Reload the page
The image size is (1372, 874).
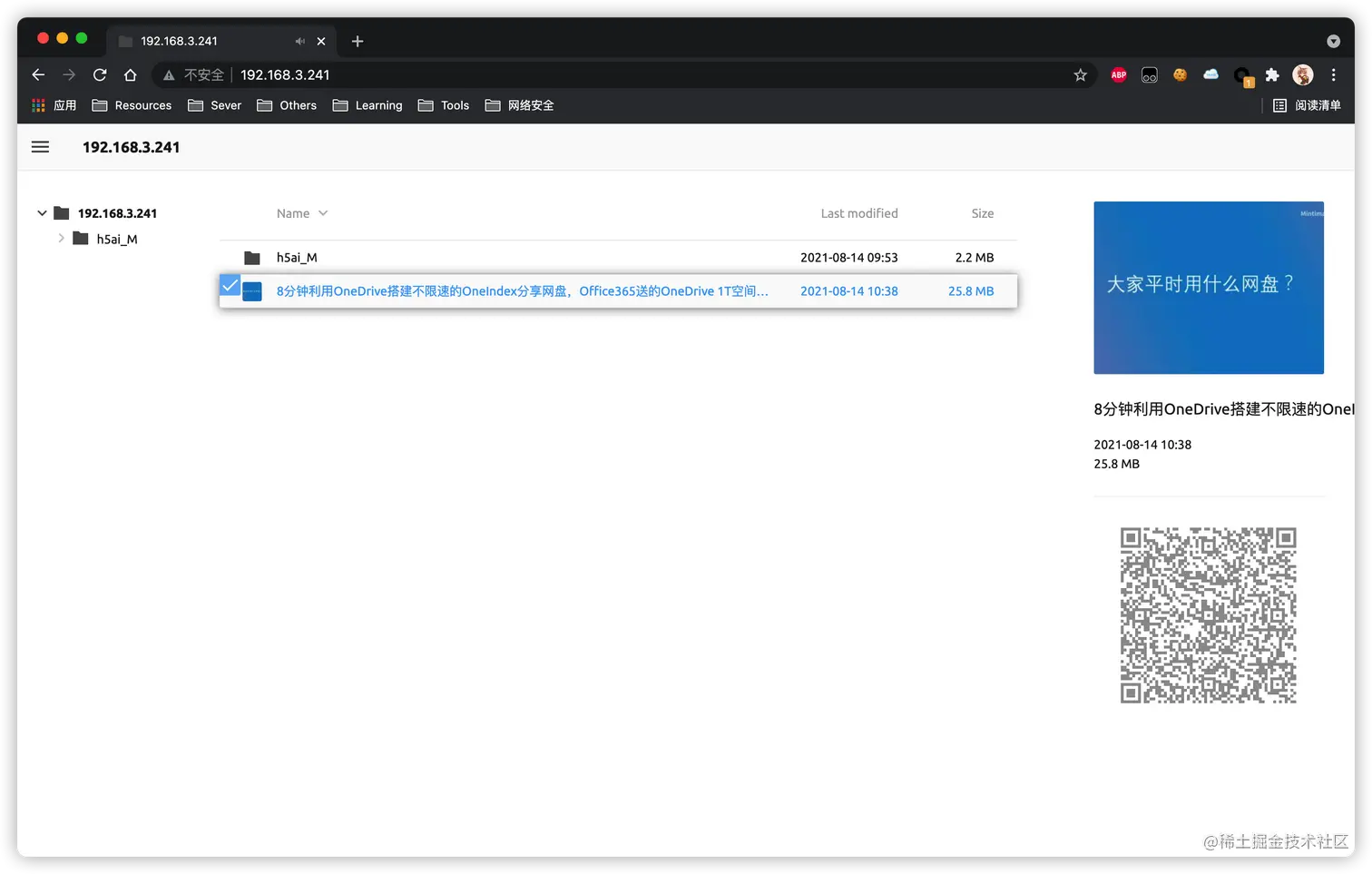tap(100, 74)
